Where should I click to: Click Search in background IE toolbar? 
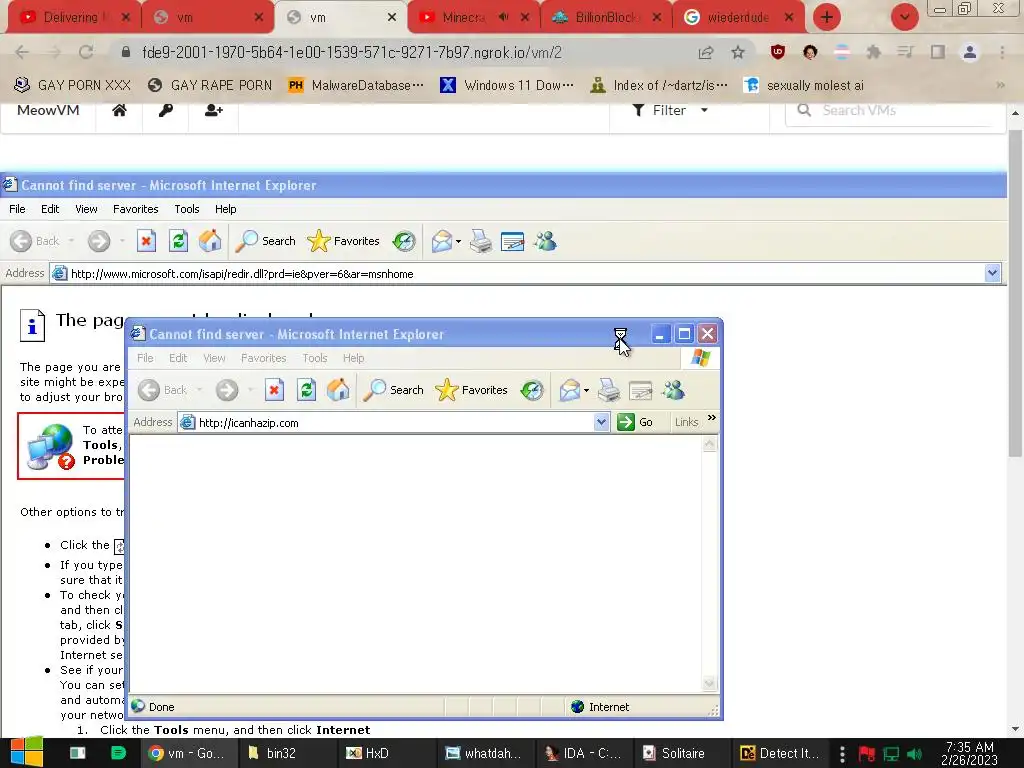tap(265, 241)
